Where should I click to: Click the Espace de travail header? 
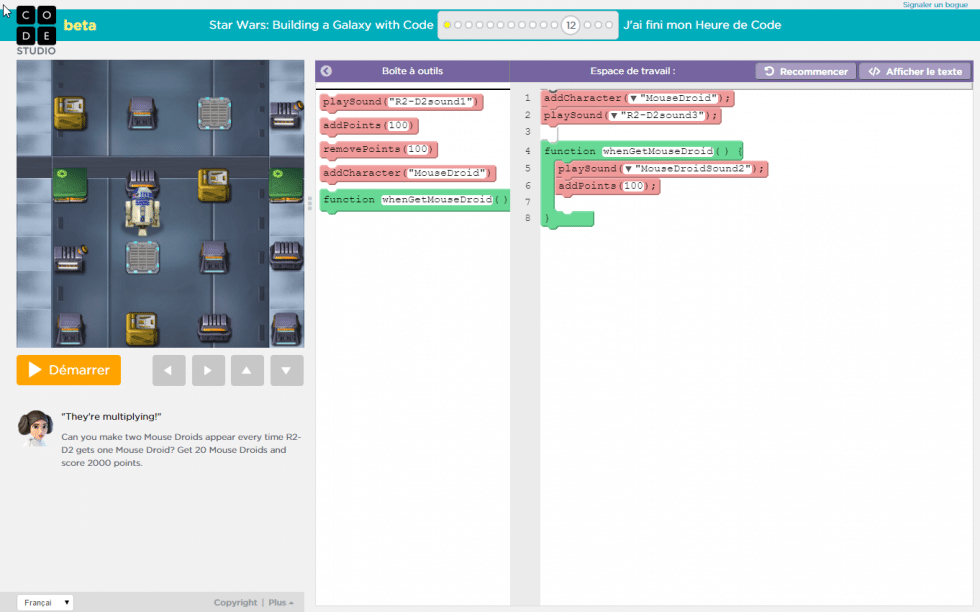click(632, 71)
